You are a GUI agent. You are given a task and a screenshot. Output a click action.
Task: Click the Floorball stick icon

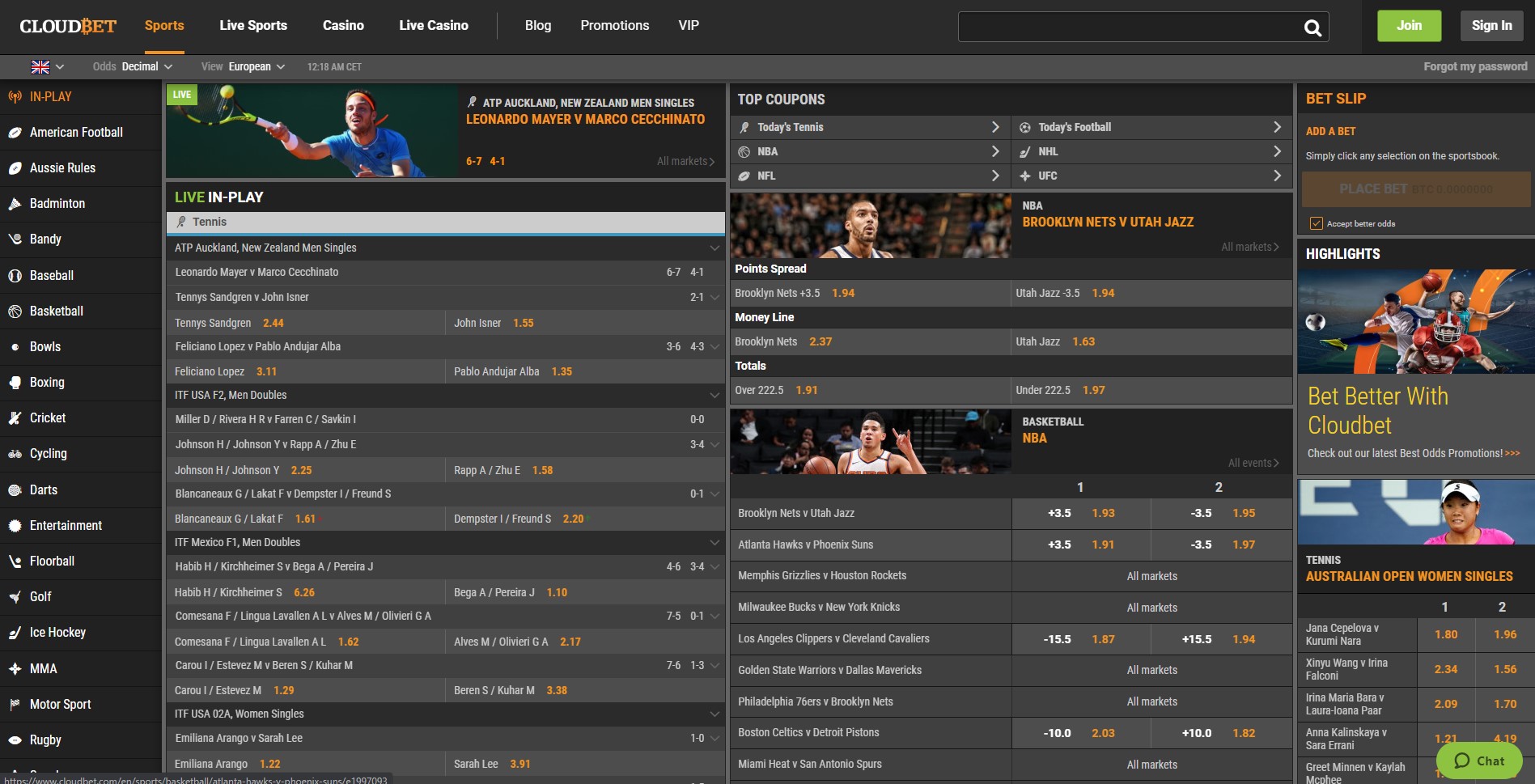click(15, 562)
